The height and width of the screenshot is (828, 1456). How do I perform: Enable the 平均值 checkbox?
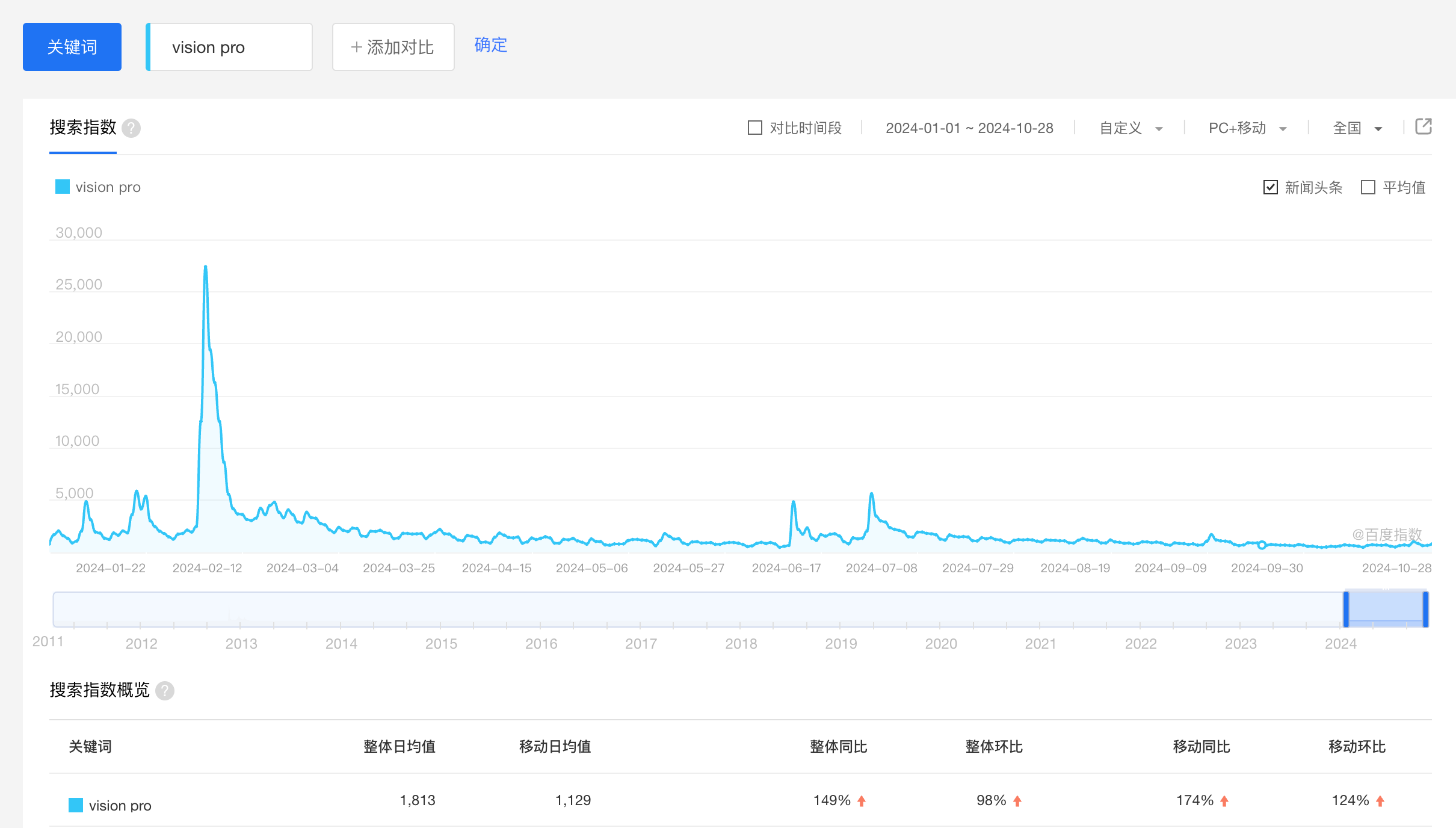pos(1368,187)
